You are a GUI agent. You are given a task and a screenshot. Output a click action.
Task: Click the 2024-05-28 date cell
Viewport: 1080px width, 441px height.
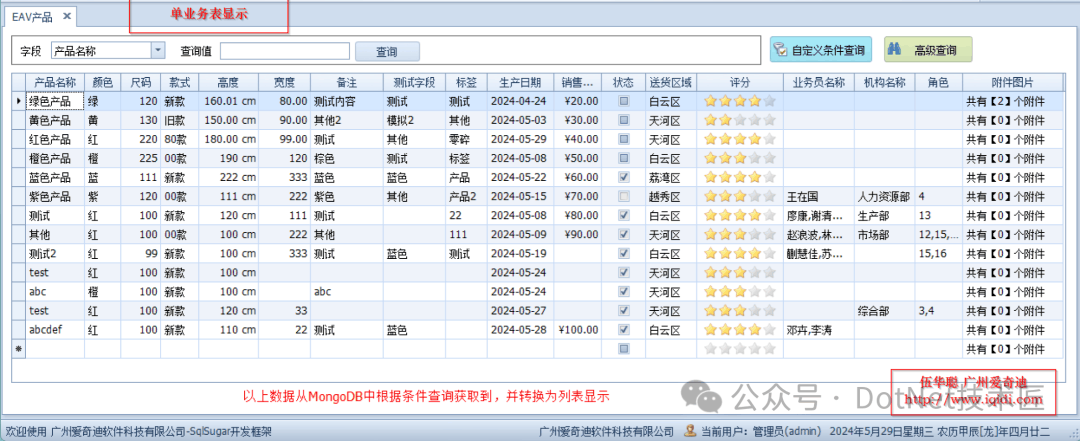520,329
